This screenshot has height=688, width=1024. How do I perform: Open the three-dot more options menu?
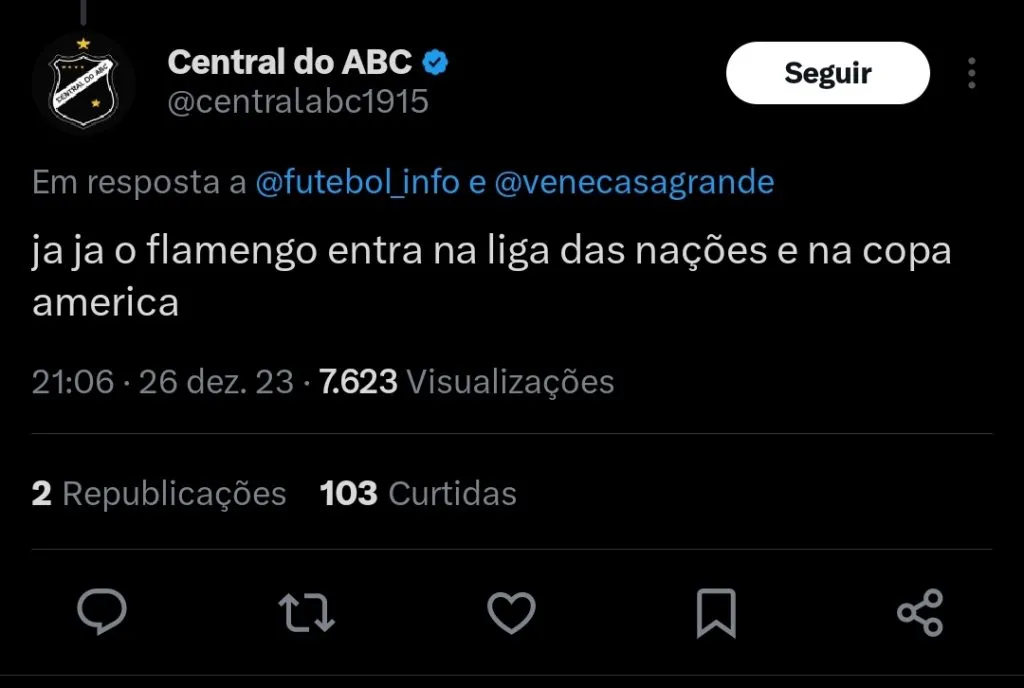(x=971, y=73)
